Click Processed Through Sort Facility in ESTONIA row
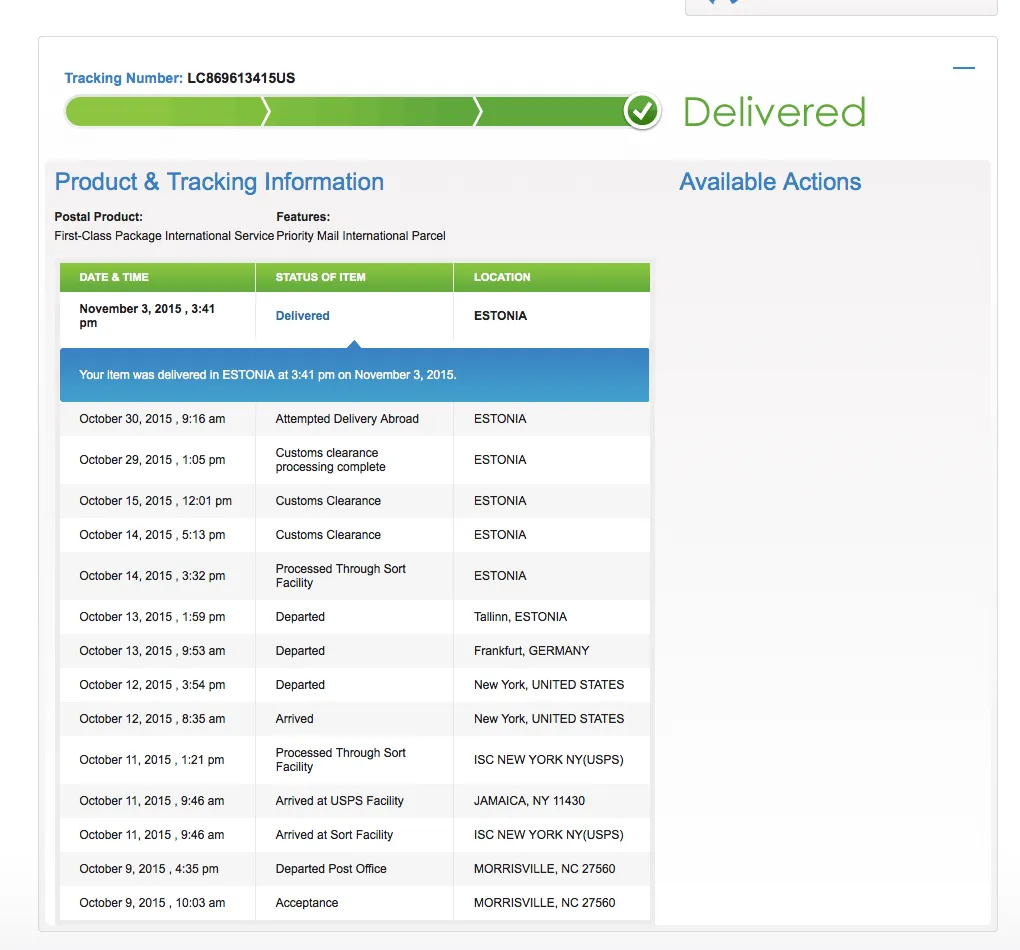 [x=340, y=576]
